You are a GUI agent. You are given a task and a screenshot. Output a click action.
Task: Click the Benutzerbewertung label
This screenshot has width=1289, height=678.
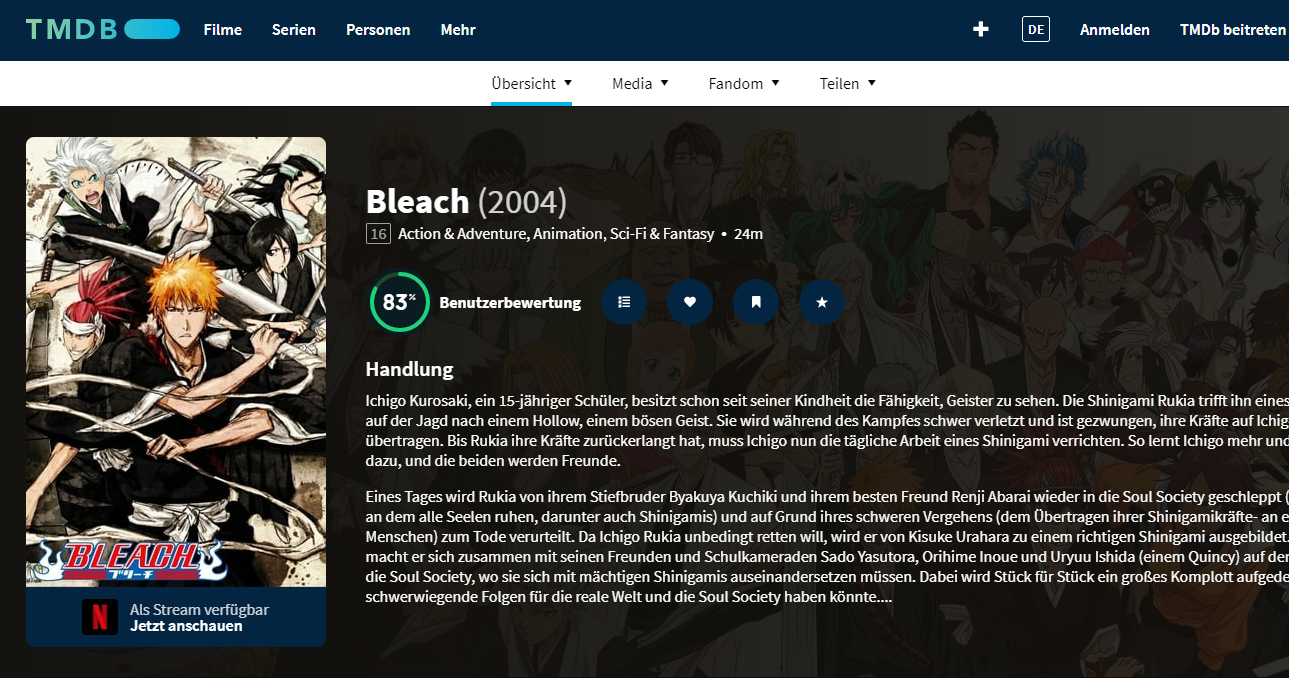click(x=510, y=303)
